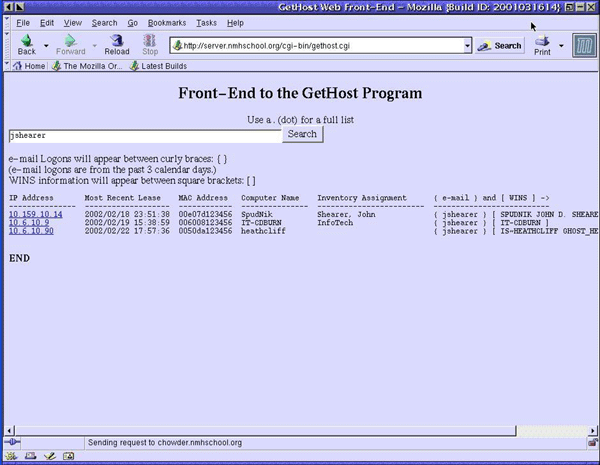Click the Back navigation button
This screenshot has height=465, width=600.
pyautogui.click(x=26, y=45)
